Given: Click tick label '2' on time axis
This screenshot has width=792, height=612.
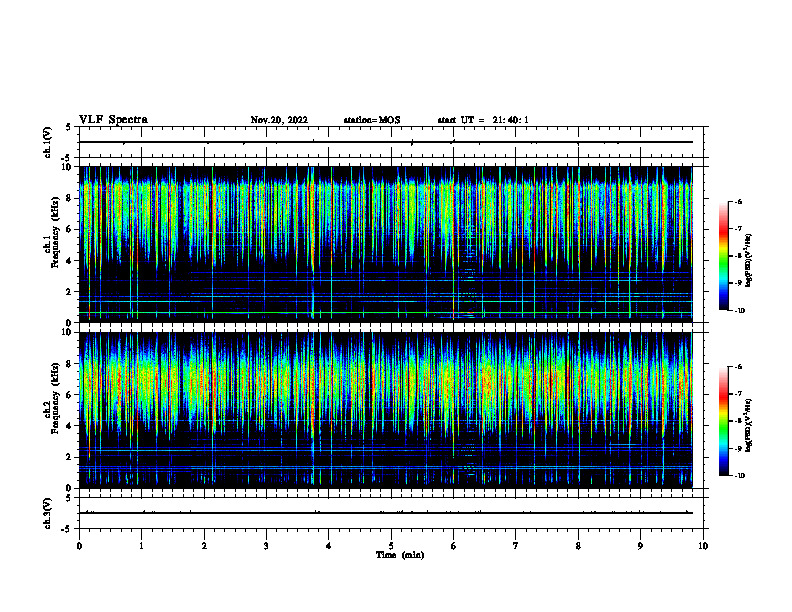Looking at the screenshot, I should [x=204, y=546].
